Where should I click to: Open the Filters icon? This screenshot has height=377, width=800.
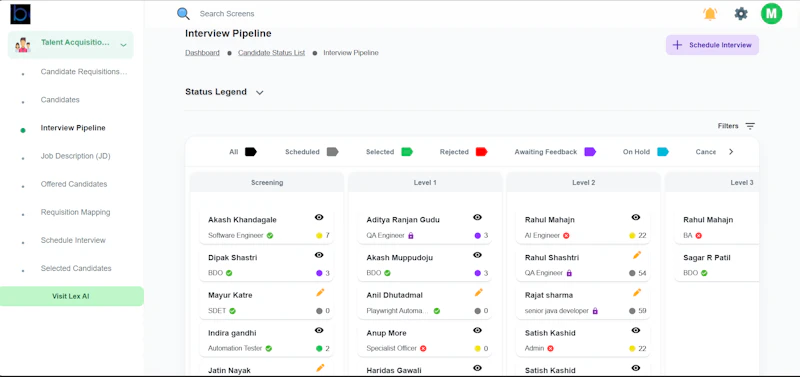tap(750, 126)
